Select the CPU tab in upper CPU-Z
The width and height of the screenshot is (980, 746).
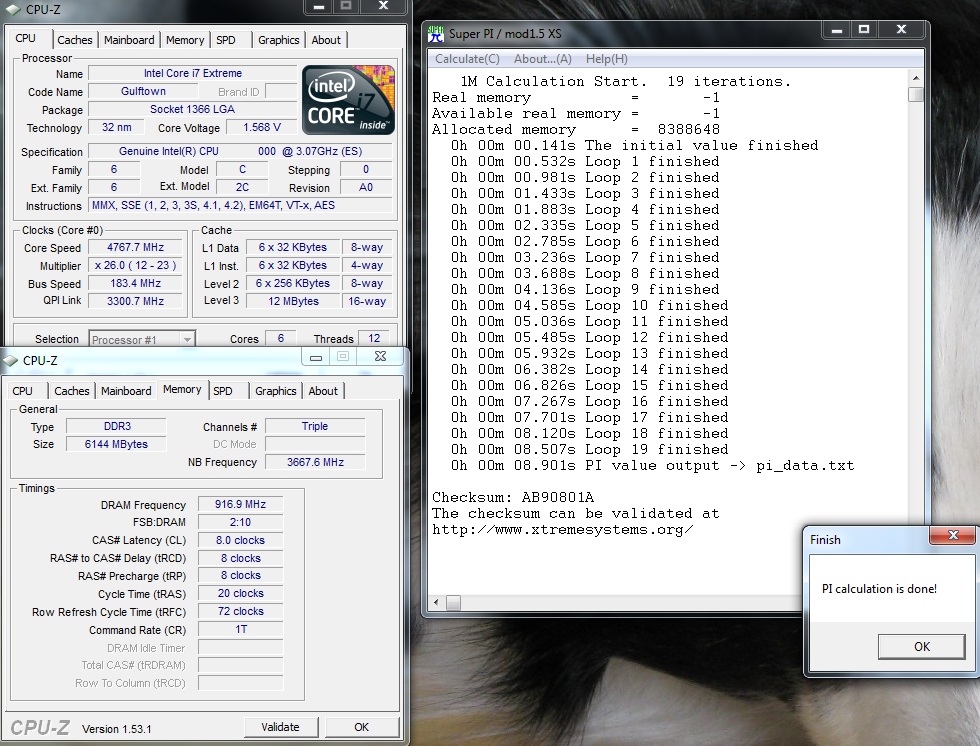point(26,38)
